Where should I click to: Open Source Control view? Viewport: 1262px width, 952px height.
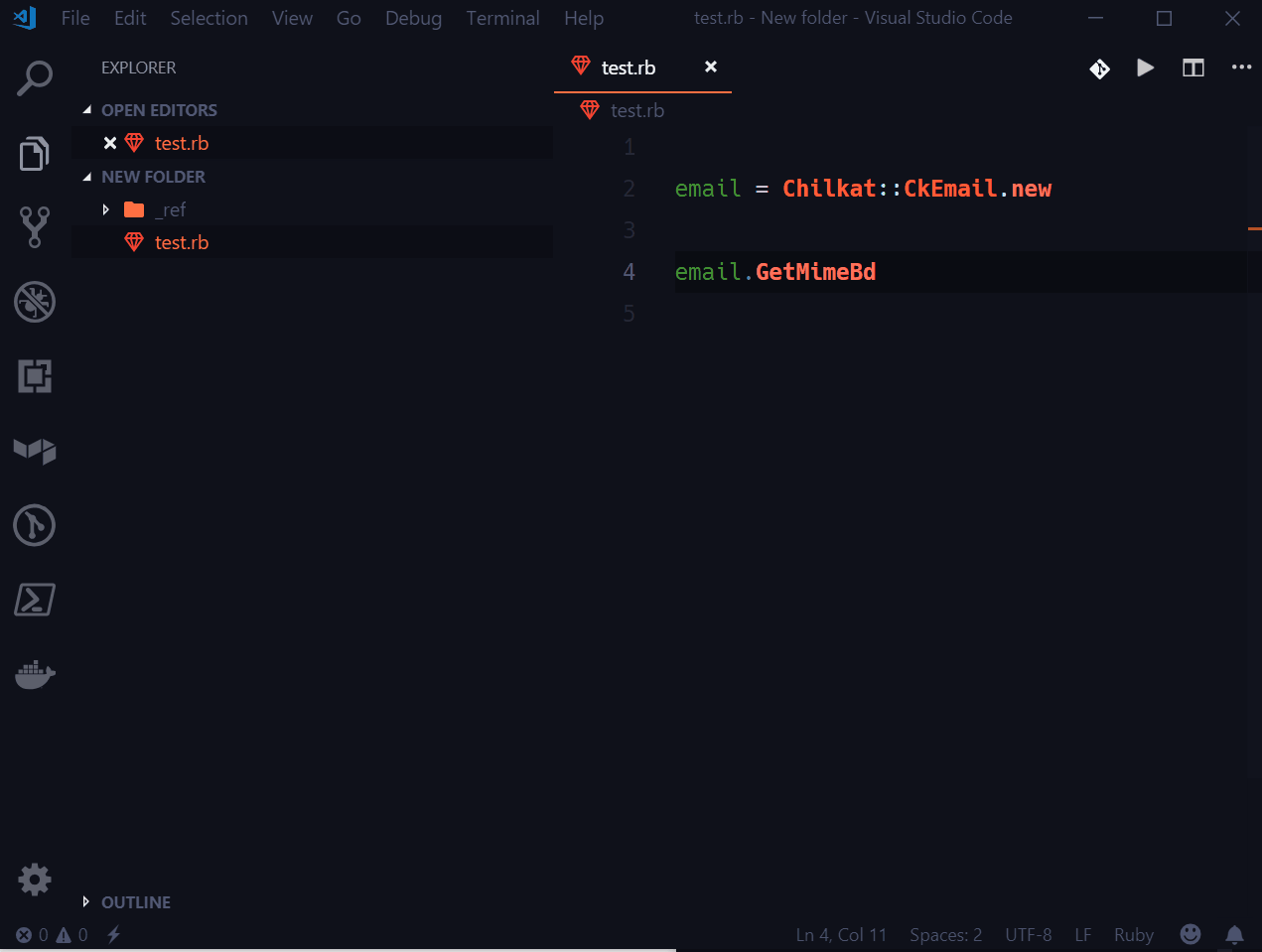[x=35, y=227]
